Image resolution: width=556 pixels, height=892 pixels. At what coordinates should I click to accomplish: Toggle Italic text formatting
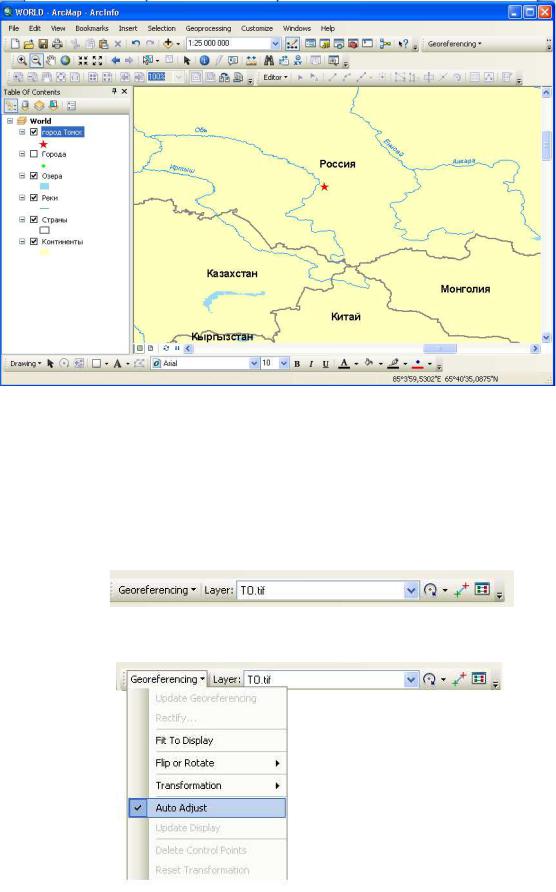tap(311, 364)
